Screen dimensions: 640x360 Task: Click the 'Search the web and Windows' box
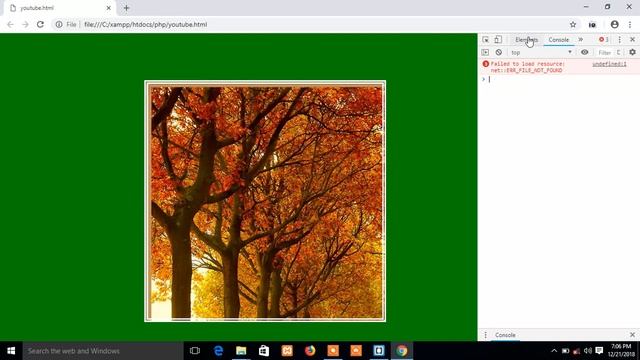point(103,351)
